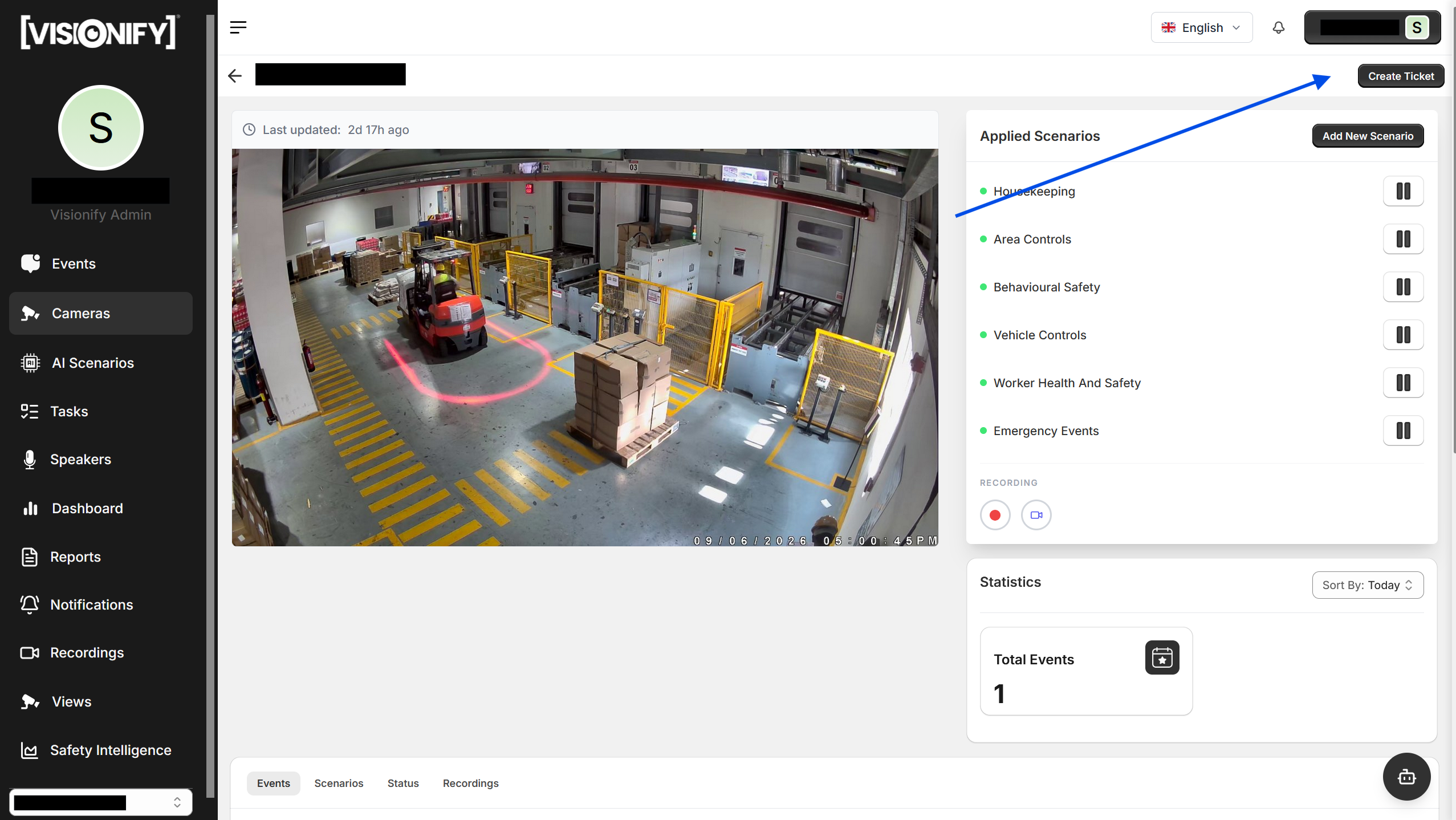
Task: Open the English language dropdown
Action: 1201,27
